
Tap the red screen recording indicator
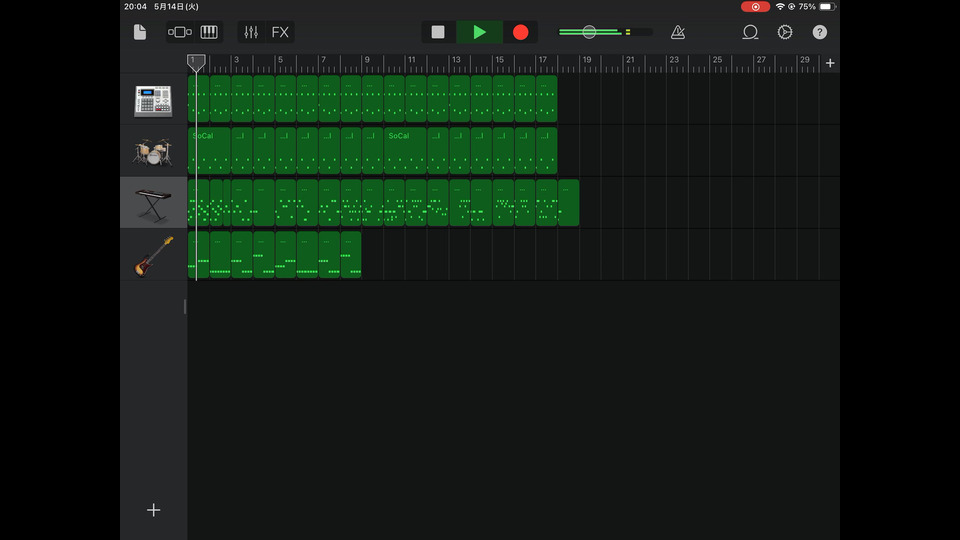(755, 7)
